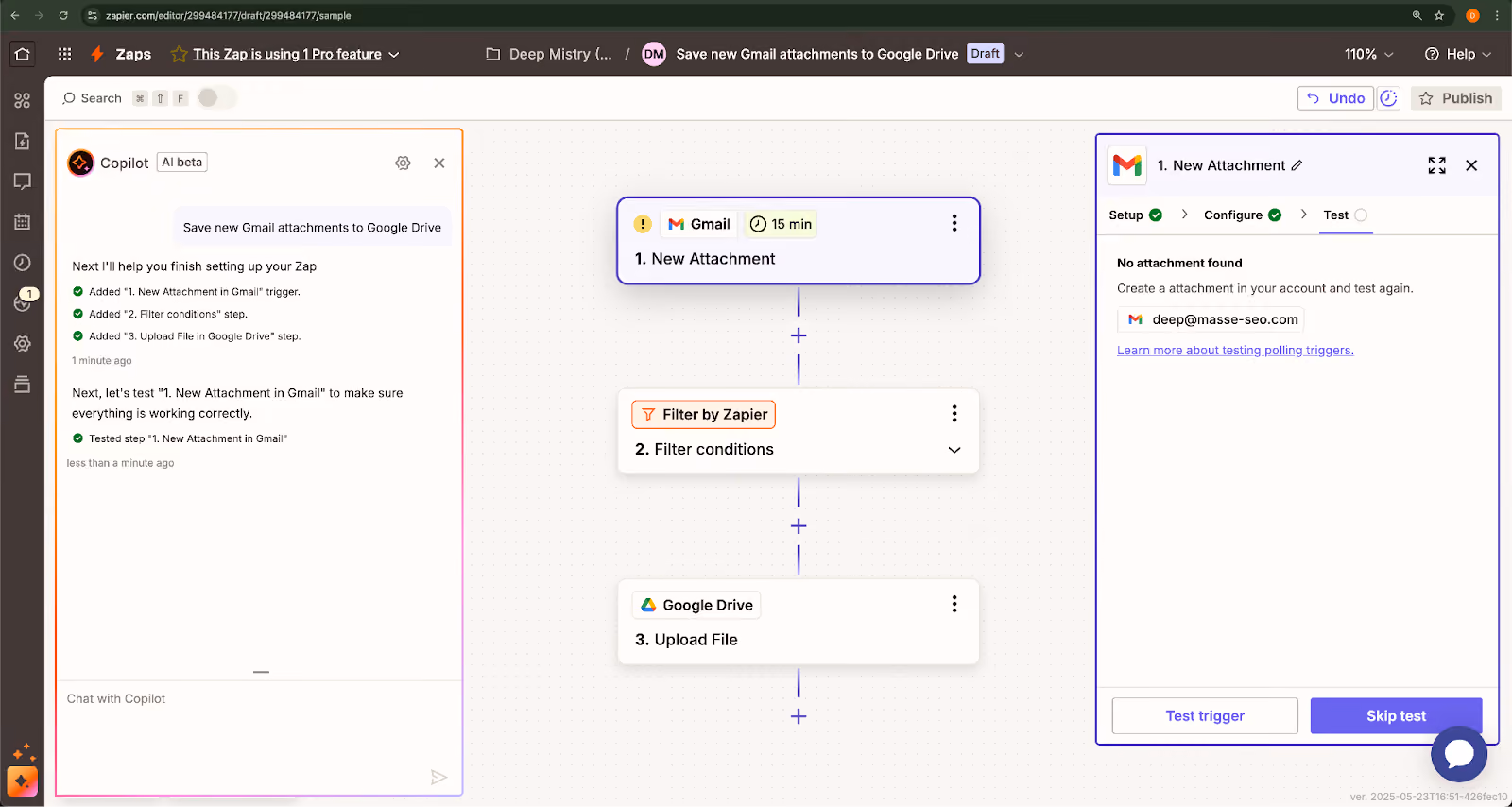Screen dimensions: 1512x807
Task: Switch to the Test tab
Action: pos(1345,215)
